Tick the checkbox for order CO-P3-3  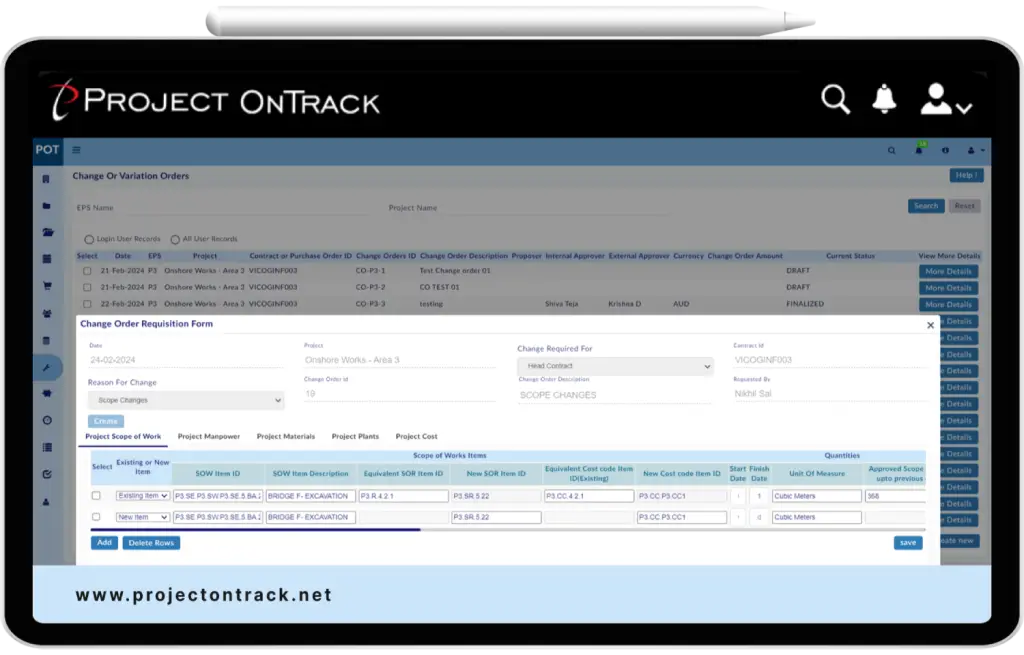click(87, 304)
